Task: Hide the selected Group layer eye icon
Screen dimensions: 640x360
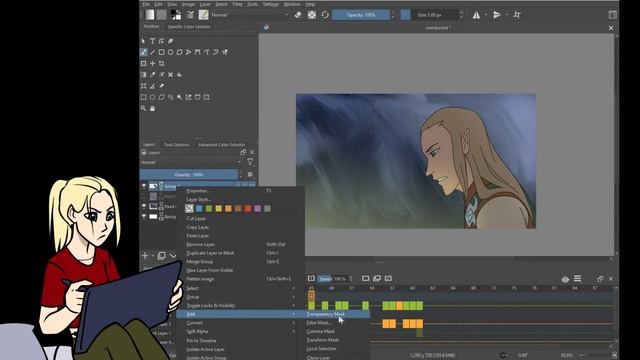Action: click(144, 186)
